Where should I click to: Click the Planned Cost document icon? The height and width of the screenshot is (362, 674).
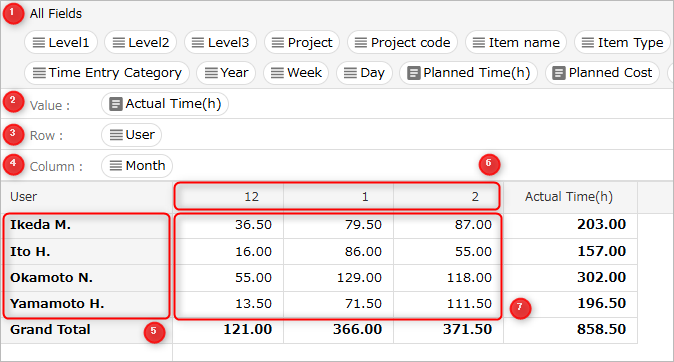pos(559,73)
